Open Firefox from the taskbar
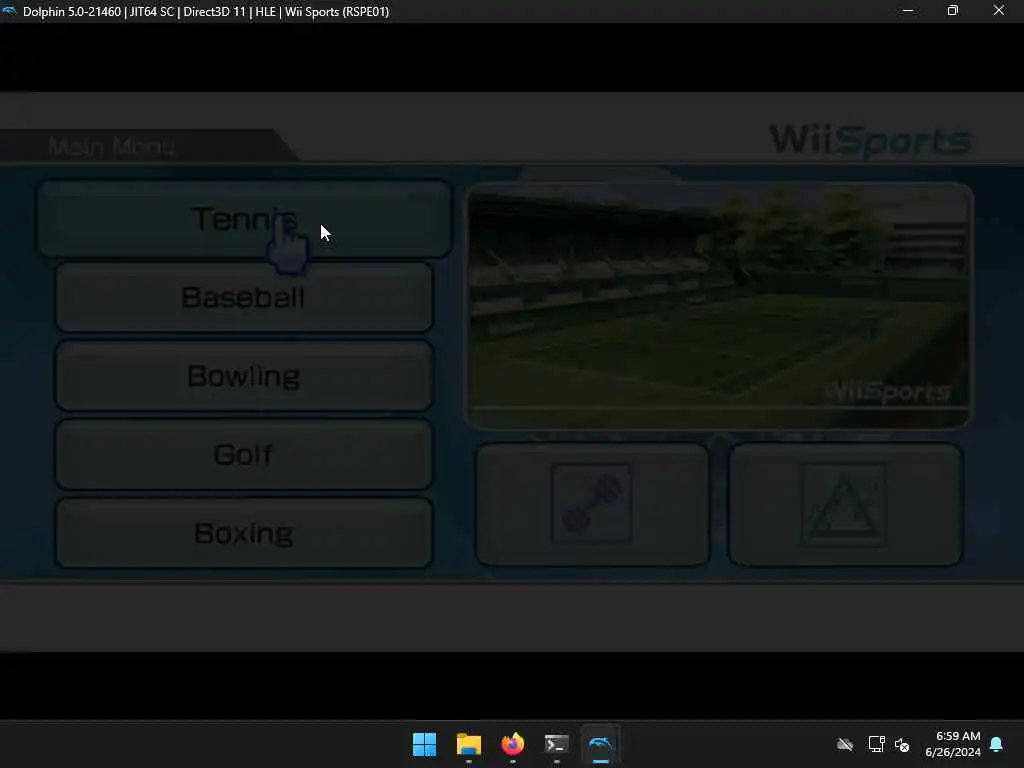 tap(513, 744)
